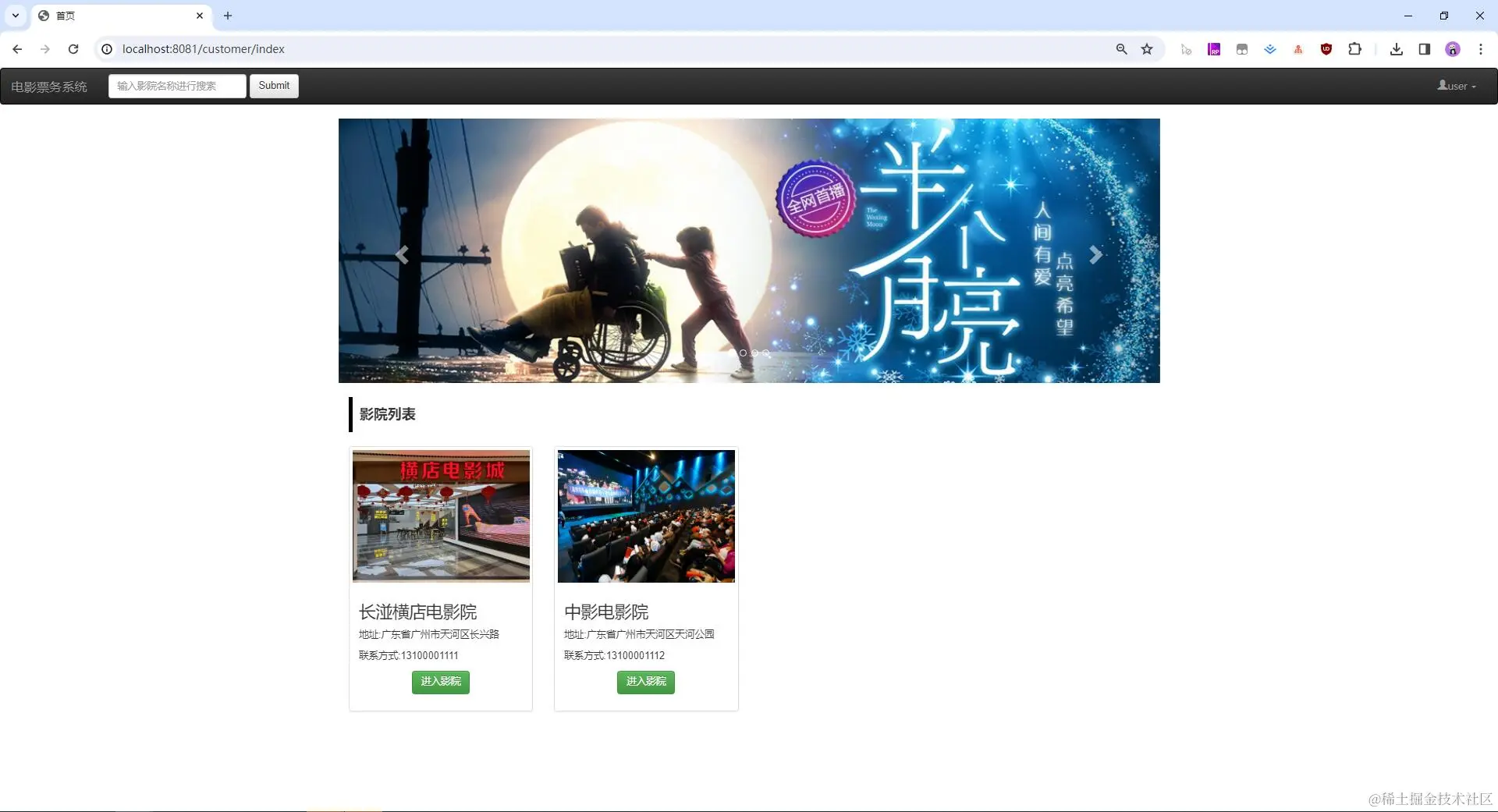Show the next carousel slide

click(x=1096, y=254)
